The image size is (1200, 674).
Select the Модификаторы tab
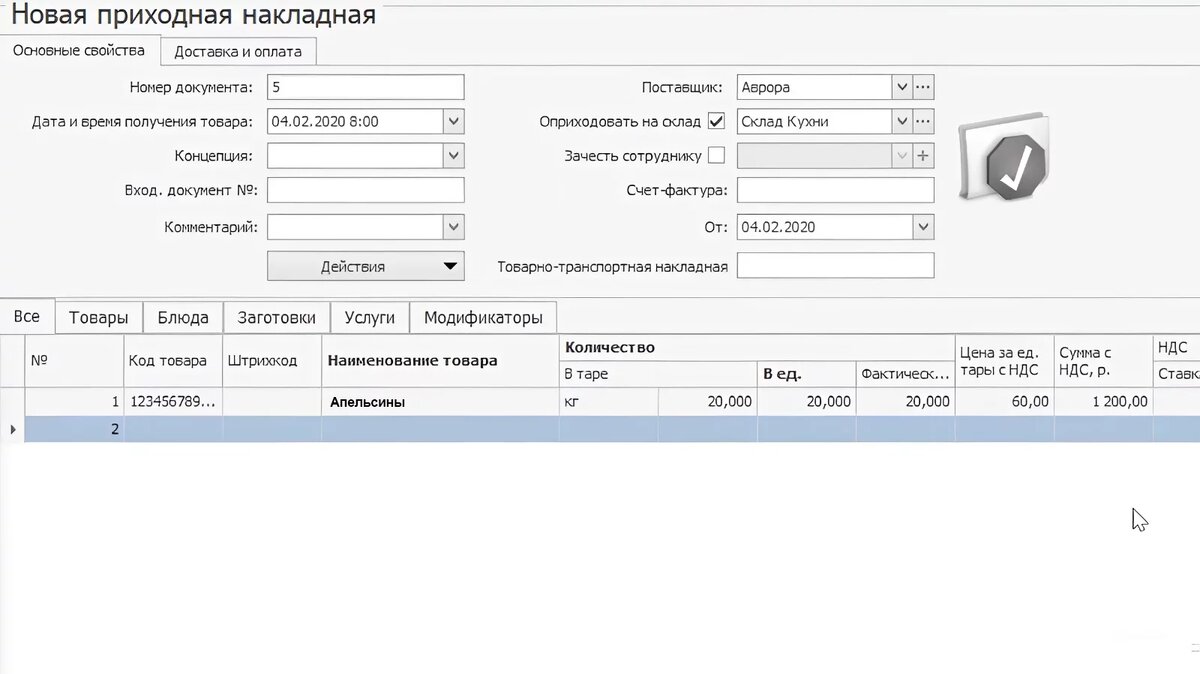click(484, 316)
